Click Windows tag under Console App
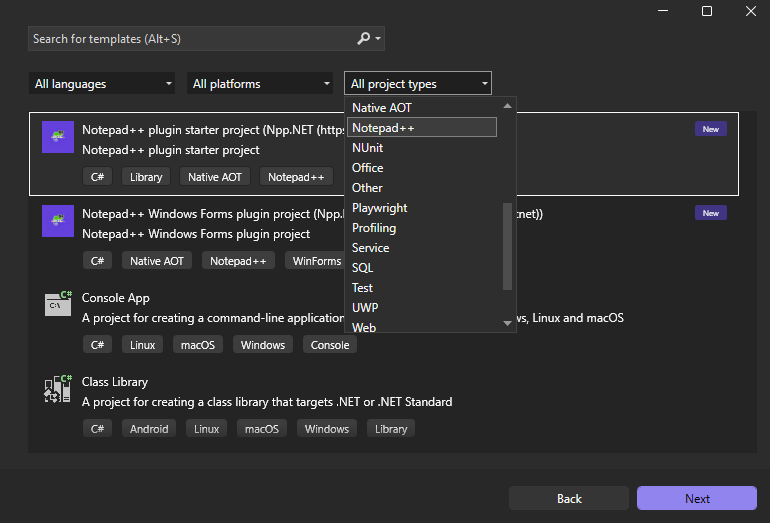 [x=263, y=345]
